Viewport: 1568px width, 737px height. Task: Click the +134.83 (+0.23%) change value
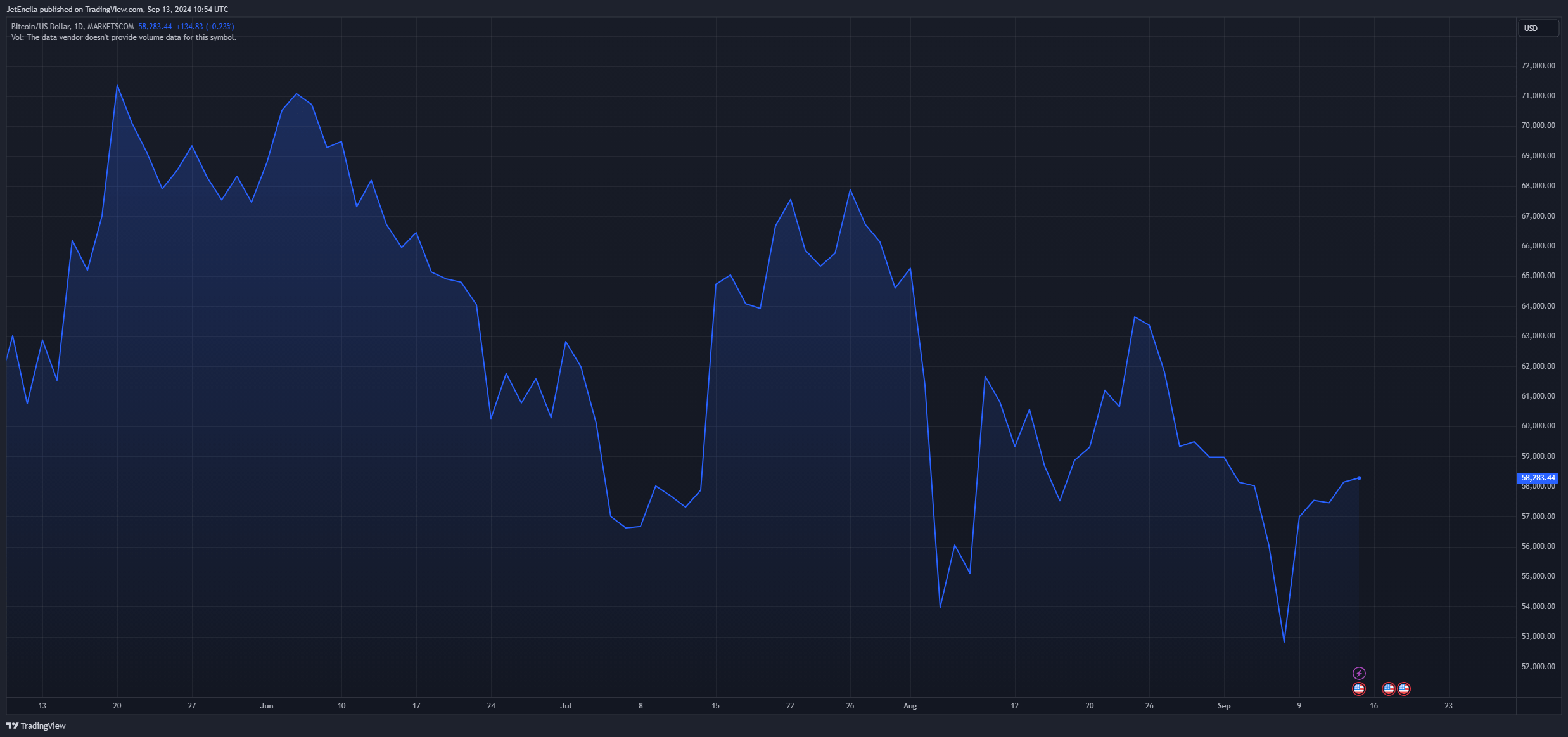click(x=205, y=27)
